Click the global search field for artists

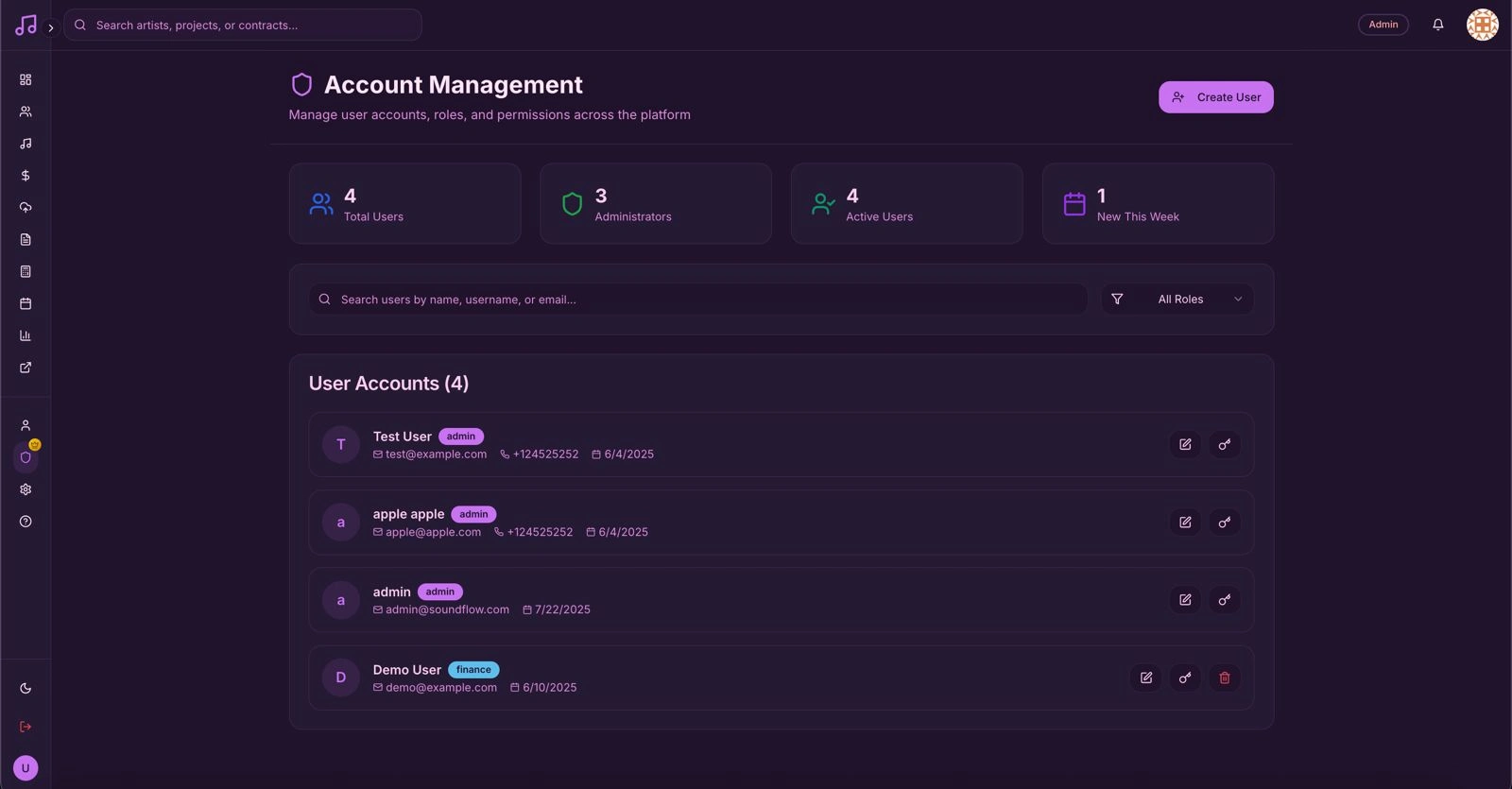click(243, 26)
